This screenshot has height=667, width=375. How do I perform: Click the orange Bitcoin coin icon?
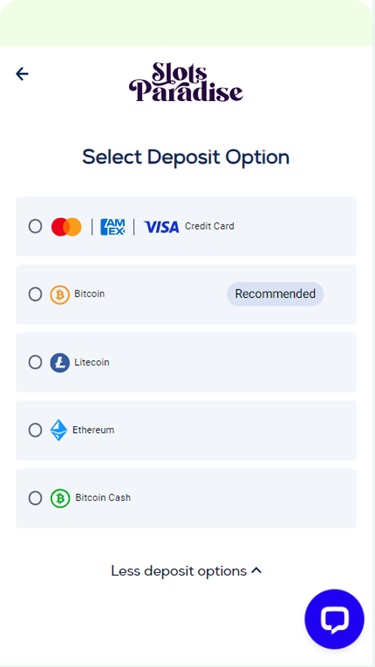[60, 294]
